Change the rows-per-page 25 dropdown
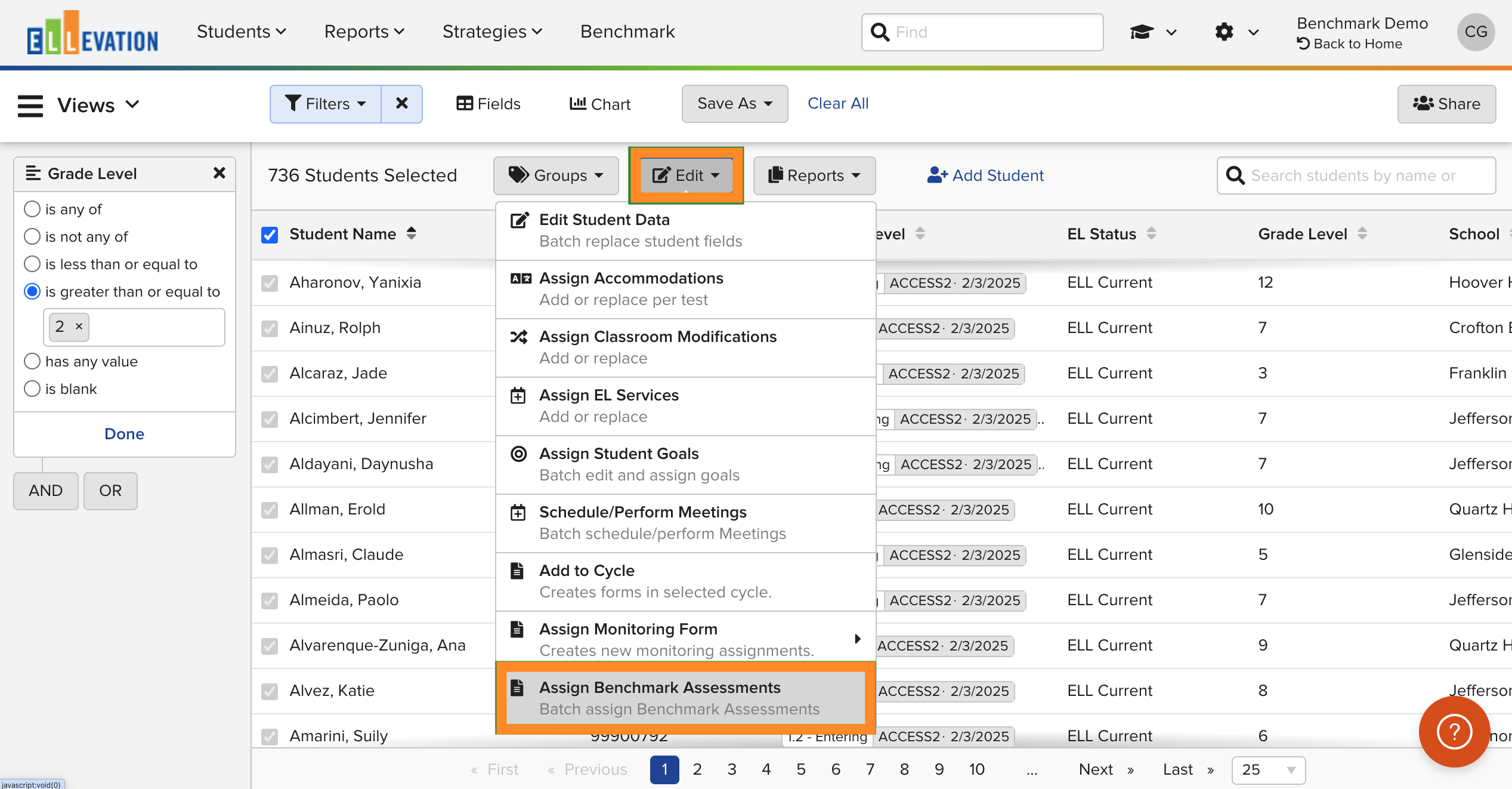1512x789 pixels. pyautogui.click(x=1269, y=770)
